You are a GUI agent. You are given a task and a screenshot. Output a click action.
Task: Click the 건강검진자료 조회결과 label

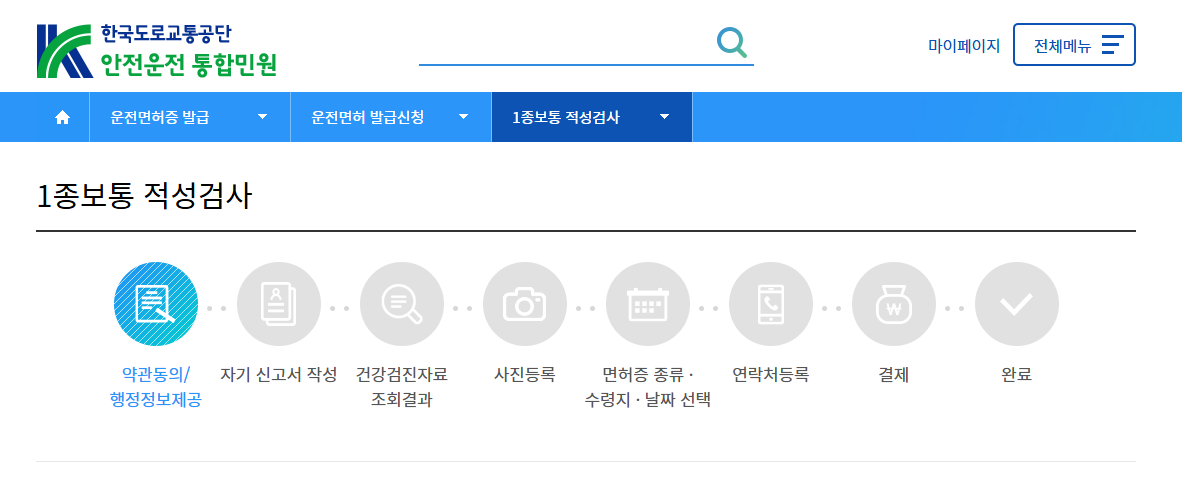click(x=402, y=387)
